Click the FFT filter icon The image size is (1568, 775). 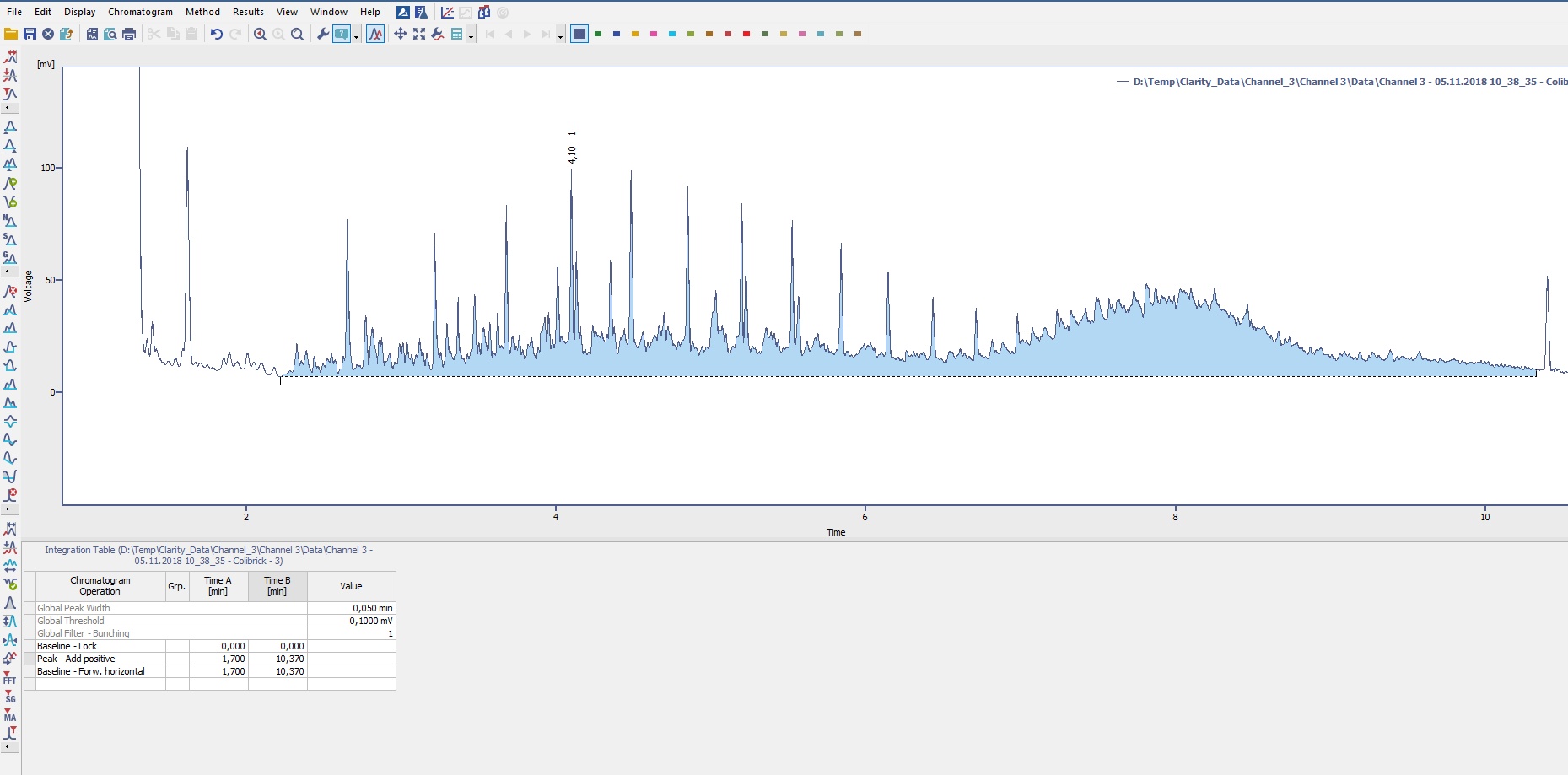[10, 677]
